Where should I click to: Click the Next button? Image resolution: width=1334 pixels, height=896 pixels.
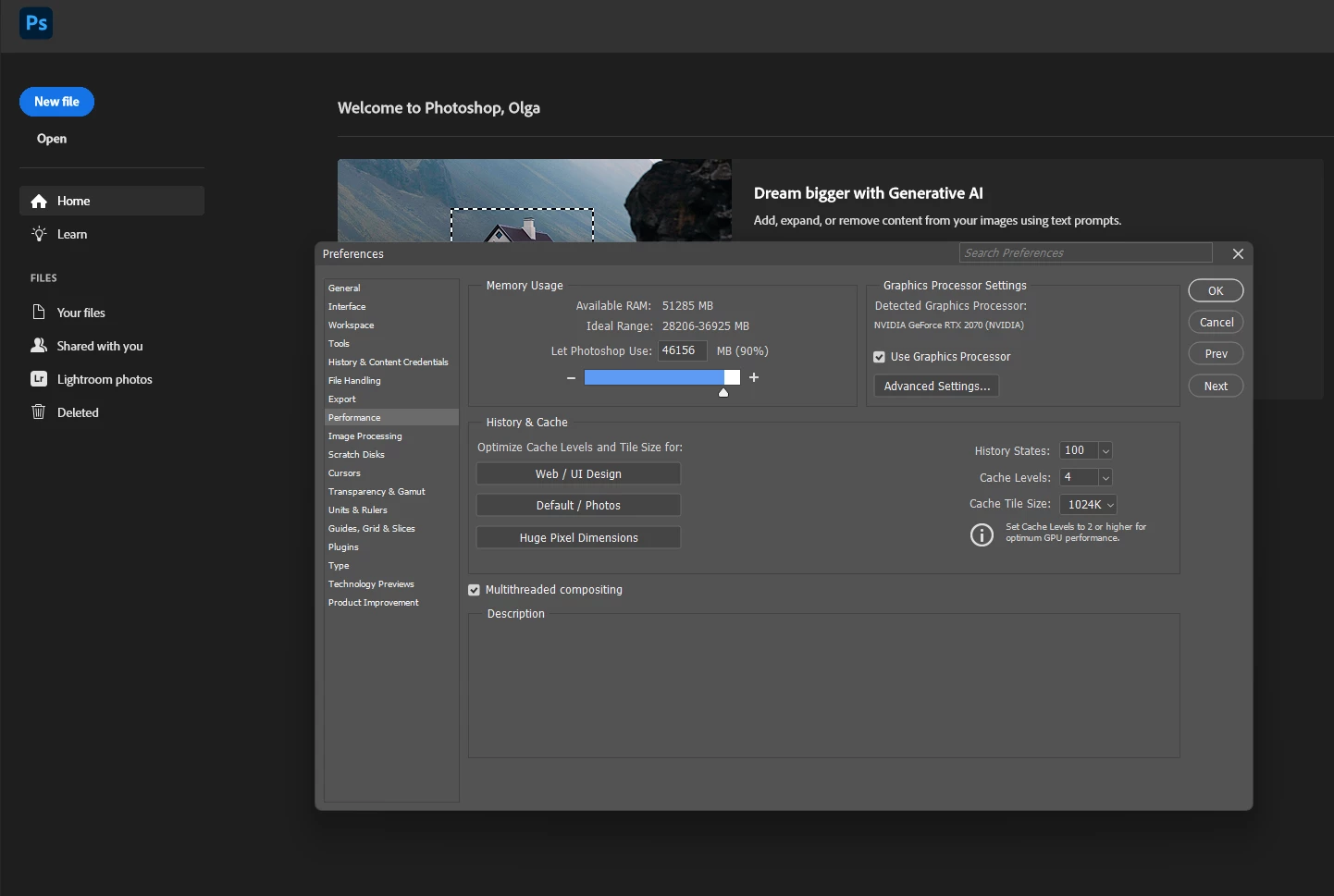[x=1216, y=387]
